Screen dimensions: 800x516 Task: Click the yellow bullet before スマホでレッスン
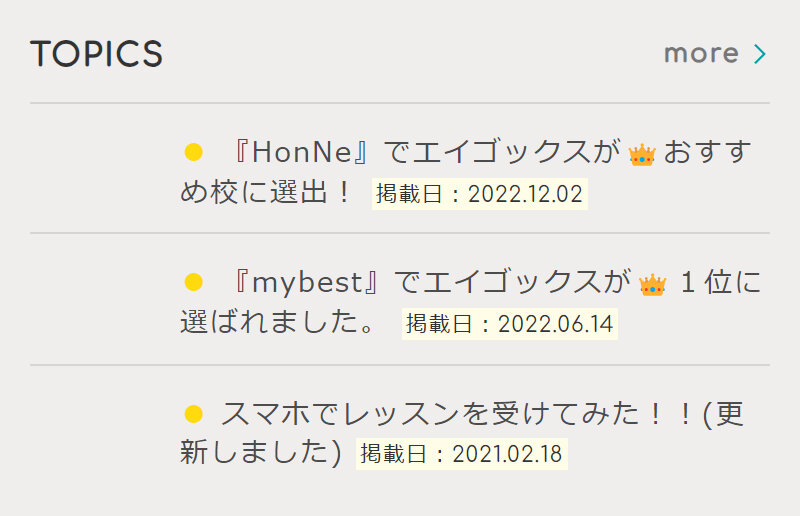(194, 413)
